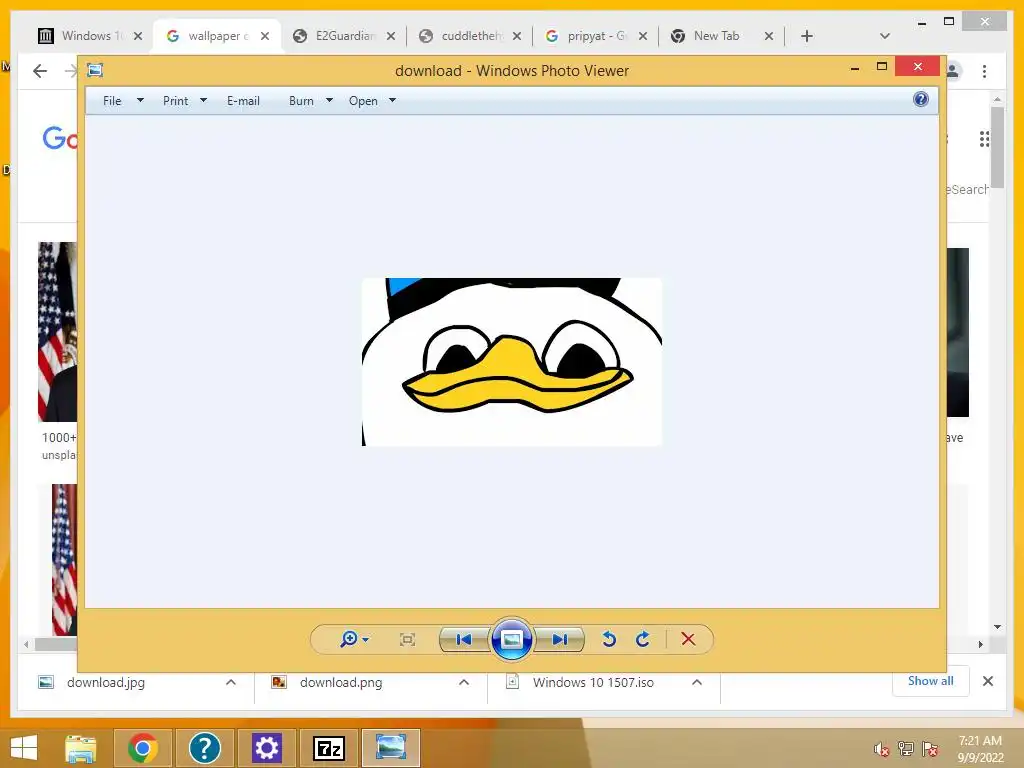
Task: Rotate image counterclockwise
Action: coord(609,639)
